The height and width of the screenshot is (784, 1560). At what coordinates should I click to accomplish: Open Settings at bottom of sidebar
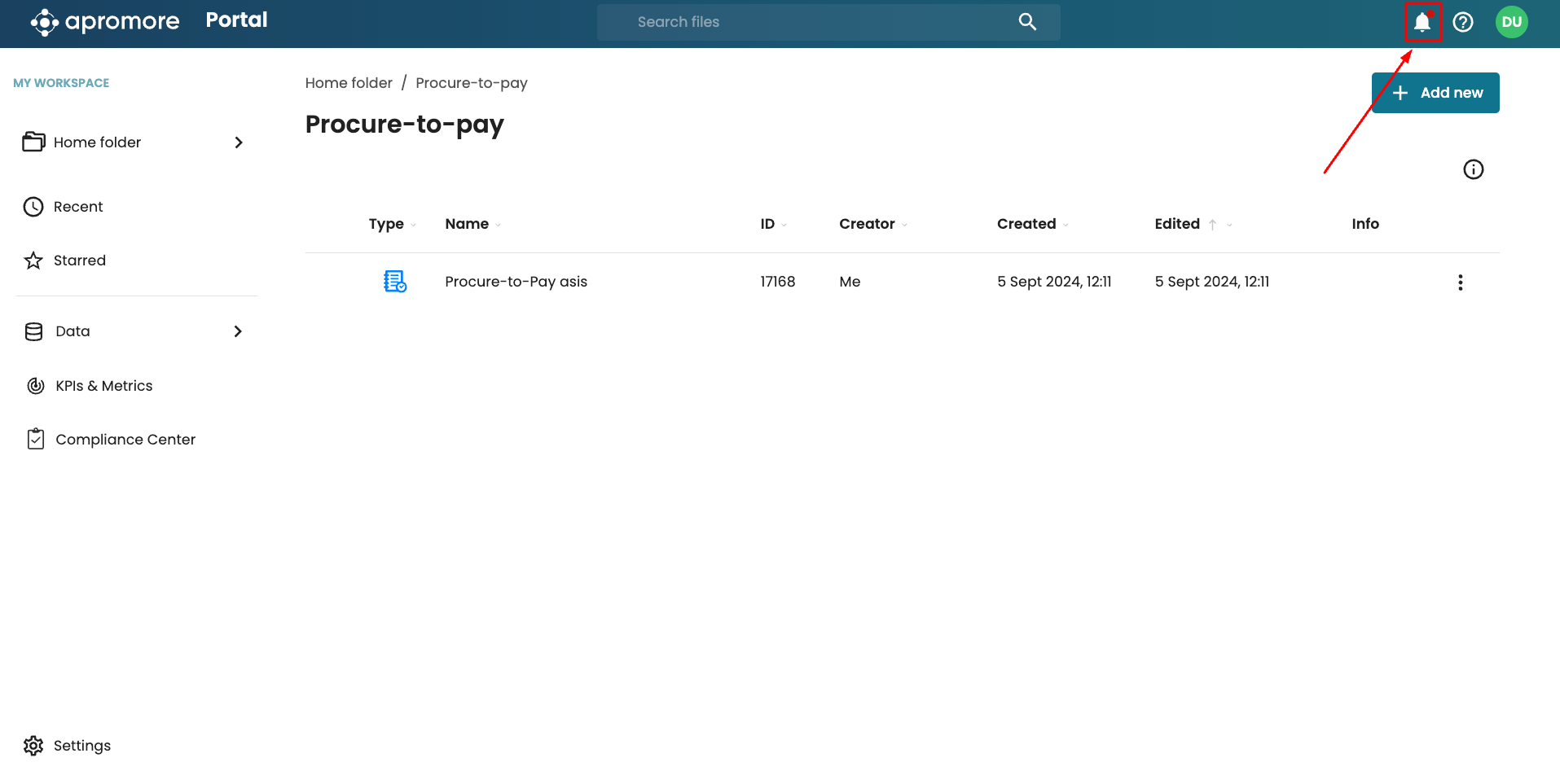point(81,746)
